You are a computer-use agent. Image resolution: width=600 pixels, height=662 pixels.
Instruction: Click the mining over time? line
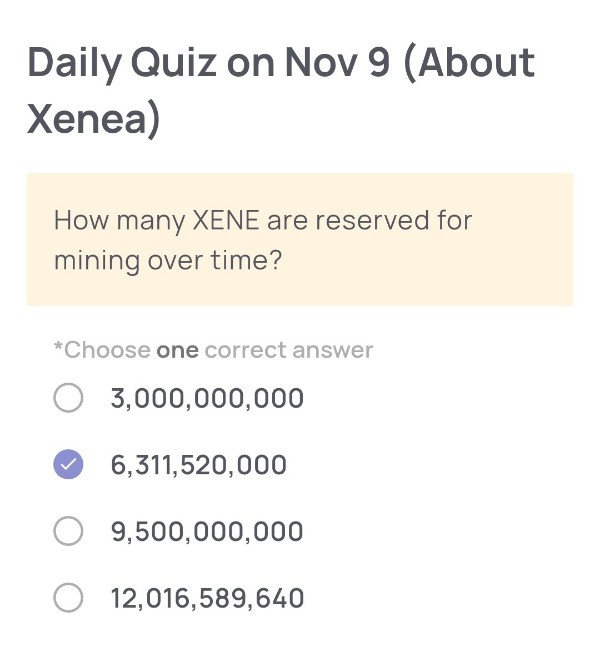(x=167, y=260)
